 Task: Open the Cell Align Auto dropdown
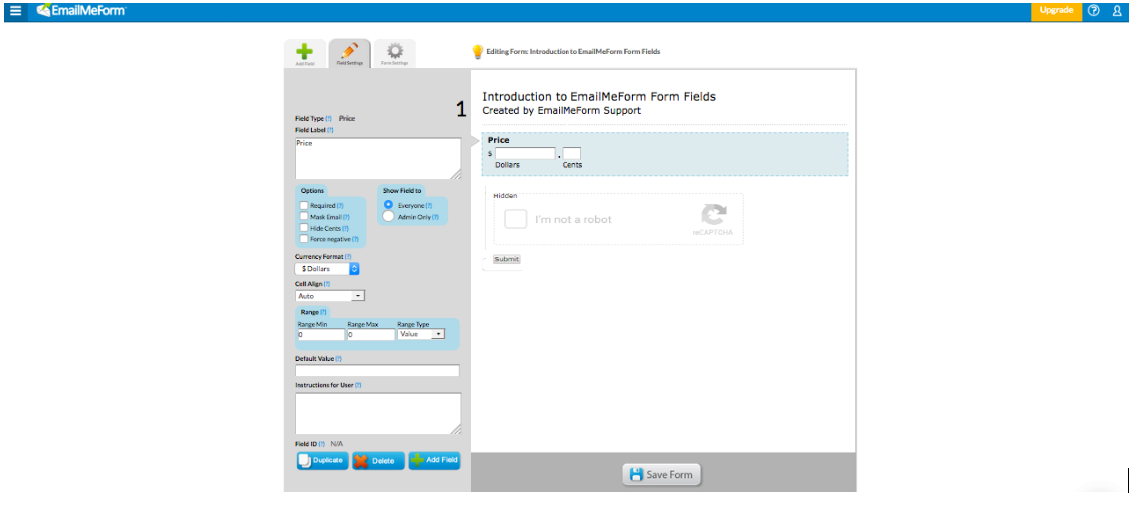[330, 296]
